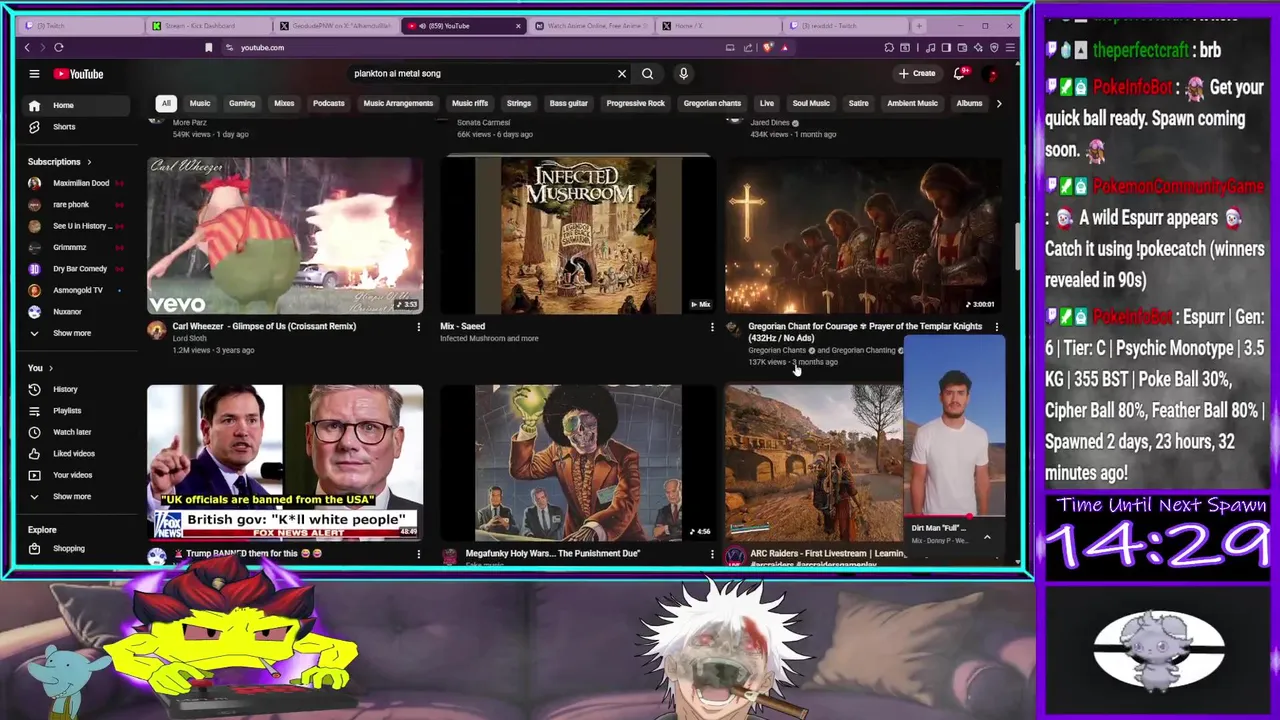
Task: Switch to the Stream - Kick Dashboard tab
Action: click(x=208, y=25)
